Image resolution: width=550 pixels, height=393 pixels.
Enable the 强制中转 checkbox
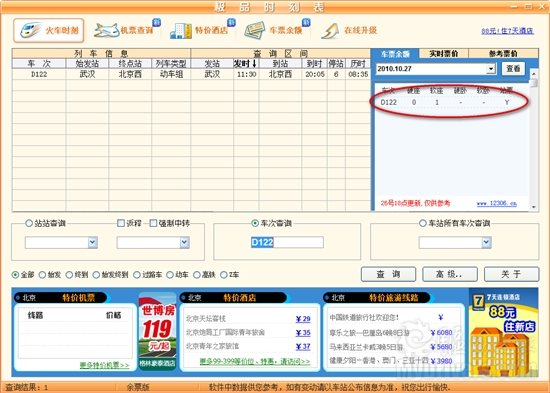click(153, 223)
